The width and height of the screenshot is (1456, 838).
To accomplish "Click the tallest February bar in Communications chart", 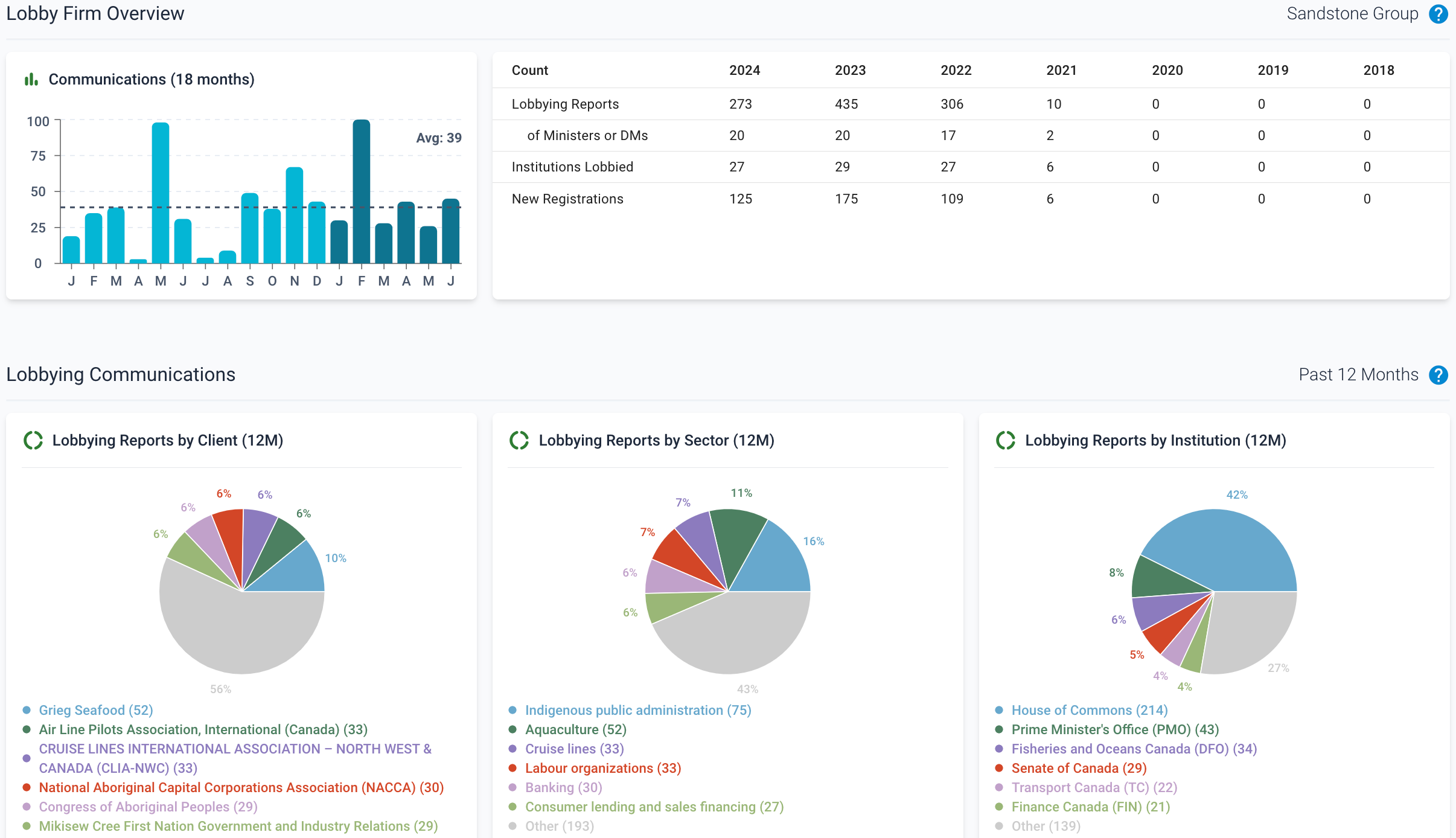I will point(362,191).
